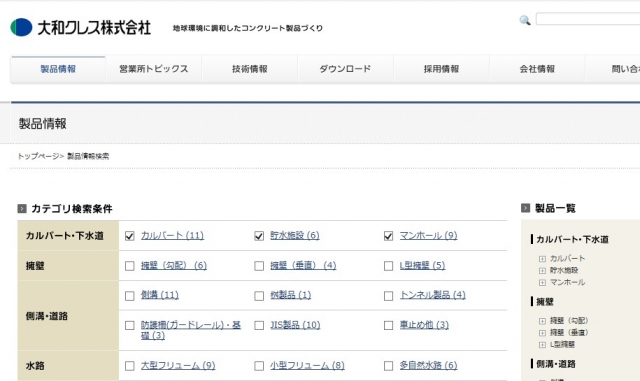Check the 擁壁(勾配) (6) checkbox

(x=130, y=266)
